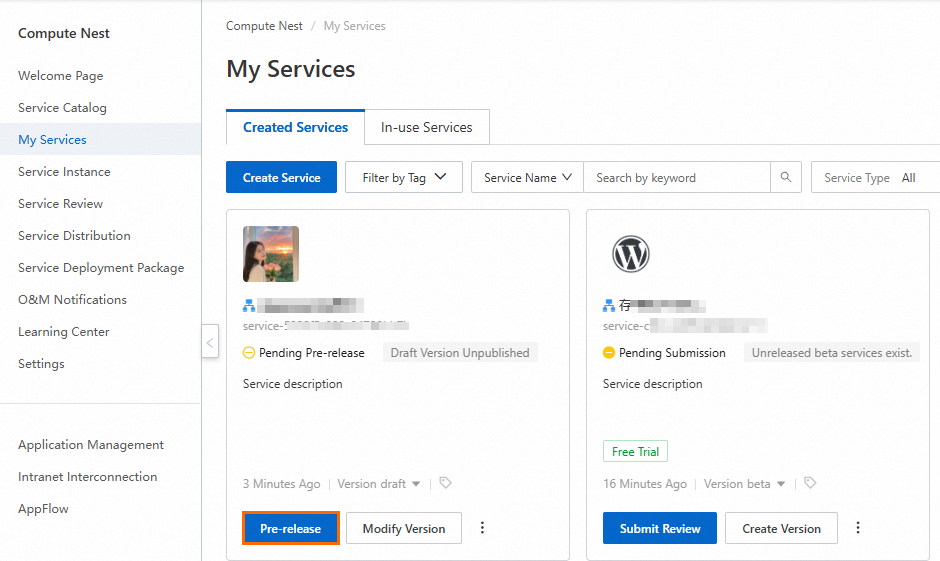940x561 pixels.
Task: Open Service Catalog in sidebar
Action: pyautogui.click(x=62, y=108)
